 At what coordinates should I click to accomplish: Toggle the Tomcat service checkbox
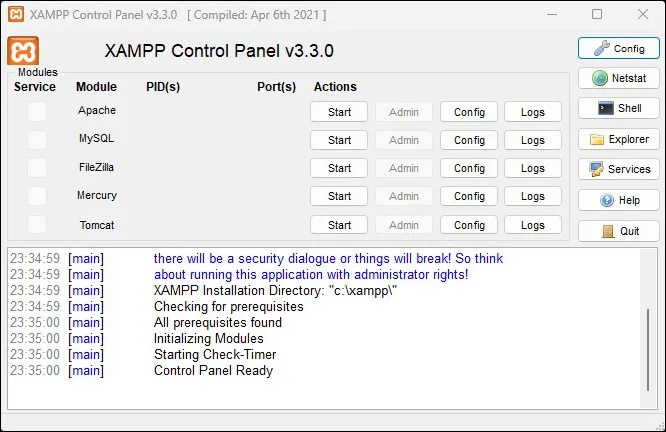point(37,225)
